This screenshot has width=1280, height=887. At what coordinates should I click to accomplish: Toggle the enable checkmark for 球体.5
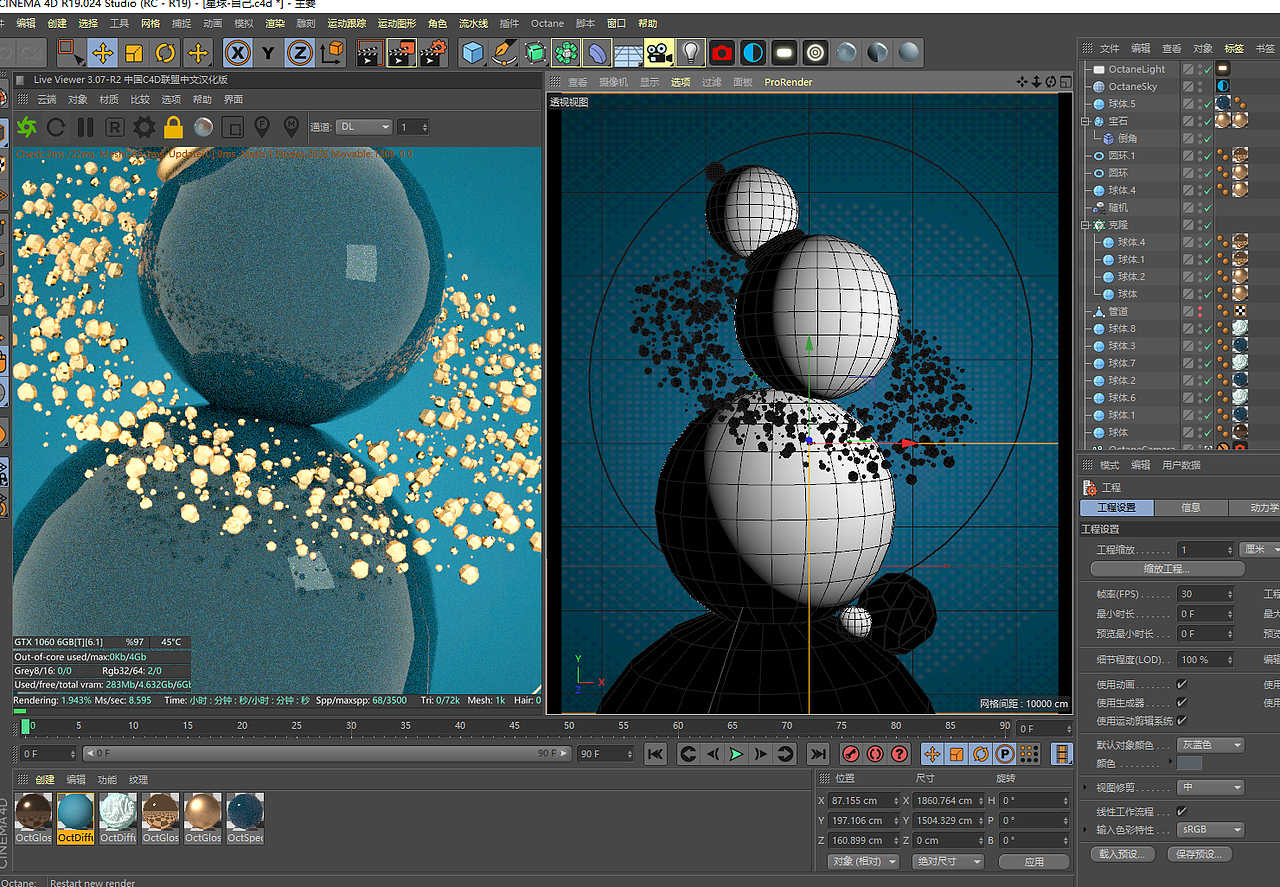1207,104
